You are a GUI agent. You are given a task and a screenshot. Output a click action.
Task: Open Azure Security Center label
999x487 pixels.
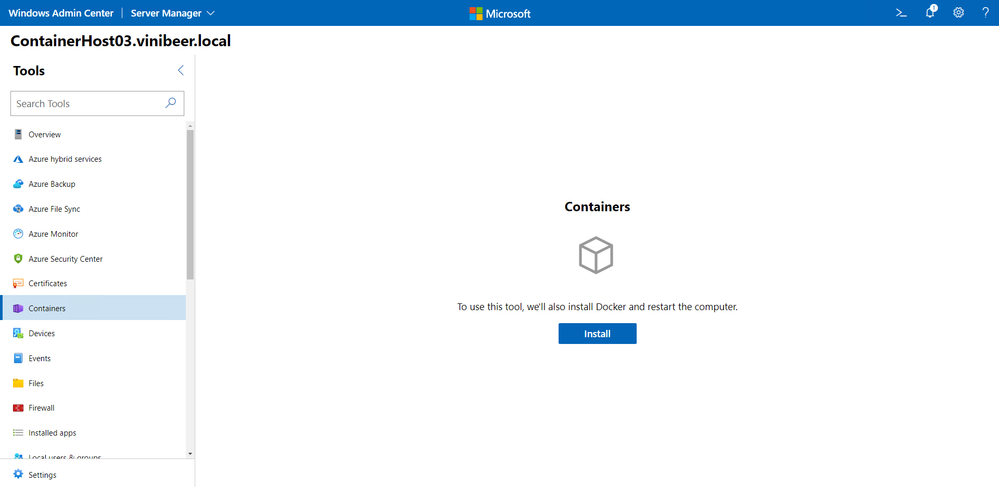coord(66,259)
